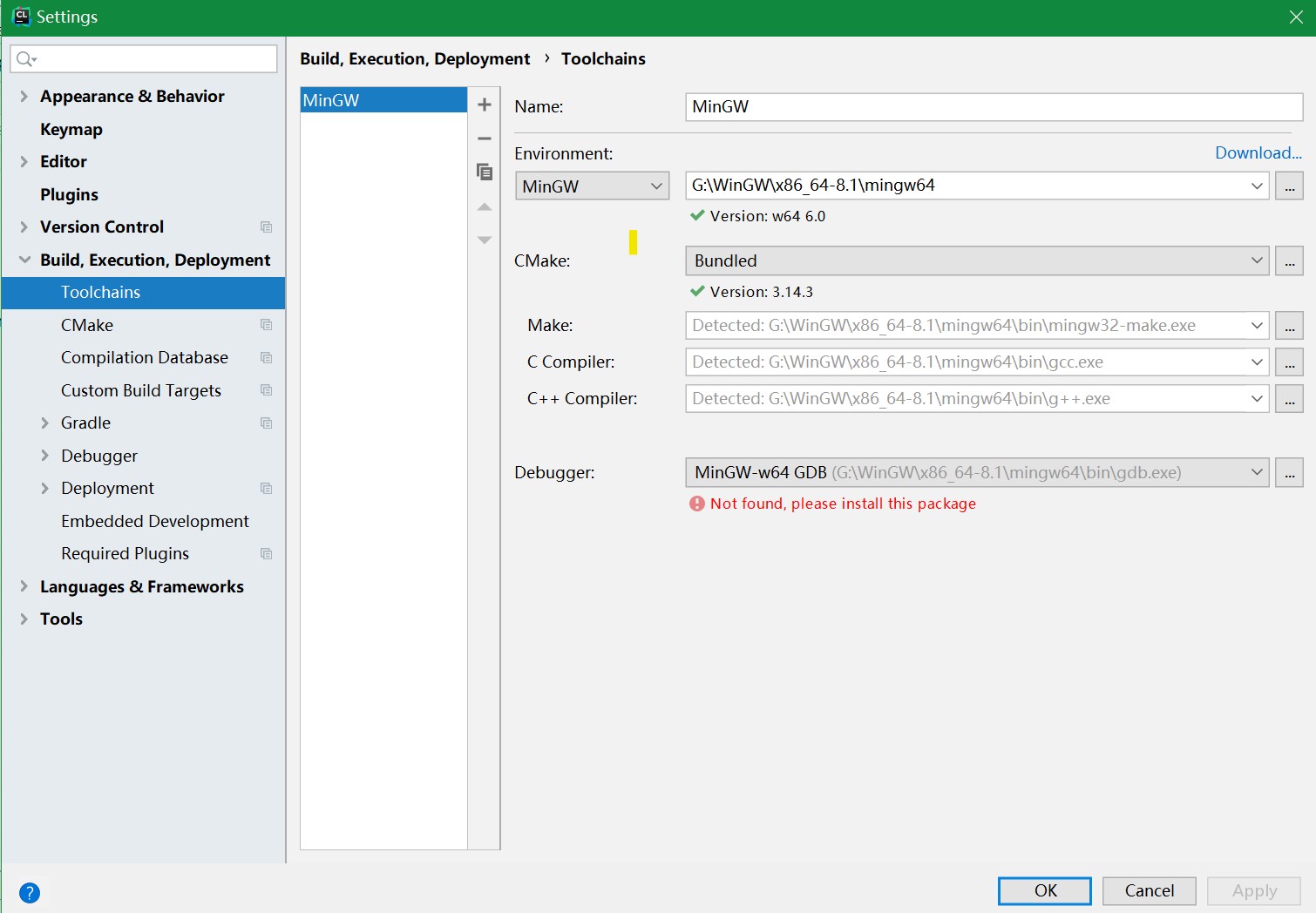Viewport: 1316px width, 913px height.
Task: Click project-level icon next to Gradle
Action: click(267, 423)
